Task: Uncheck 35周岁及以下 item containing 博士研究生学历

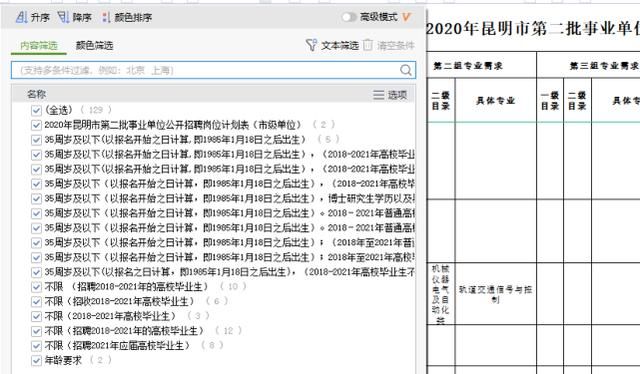Action: click(36, 198)
